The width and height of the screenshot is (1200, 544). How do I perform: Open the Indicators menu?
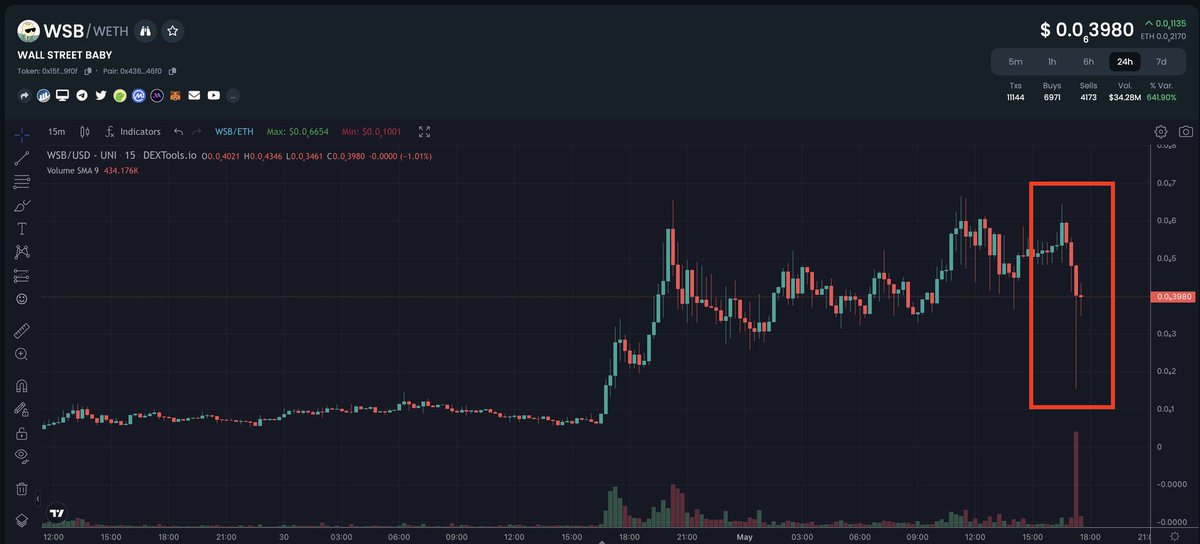(132, 132)
